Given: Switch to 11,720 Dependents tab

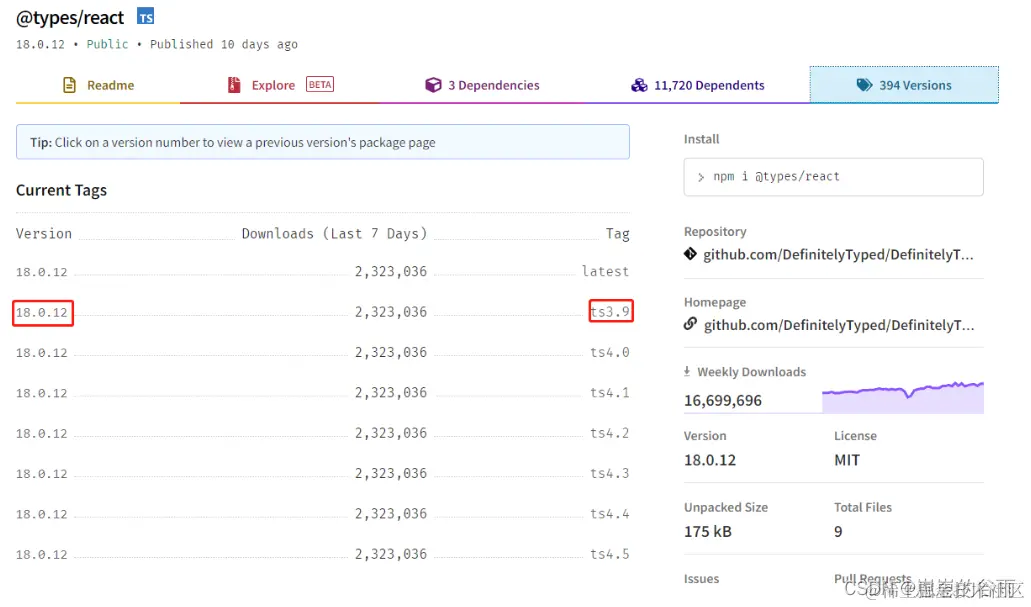Looking at the screenshot, I should 698,85.
